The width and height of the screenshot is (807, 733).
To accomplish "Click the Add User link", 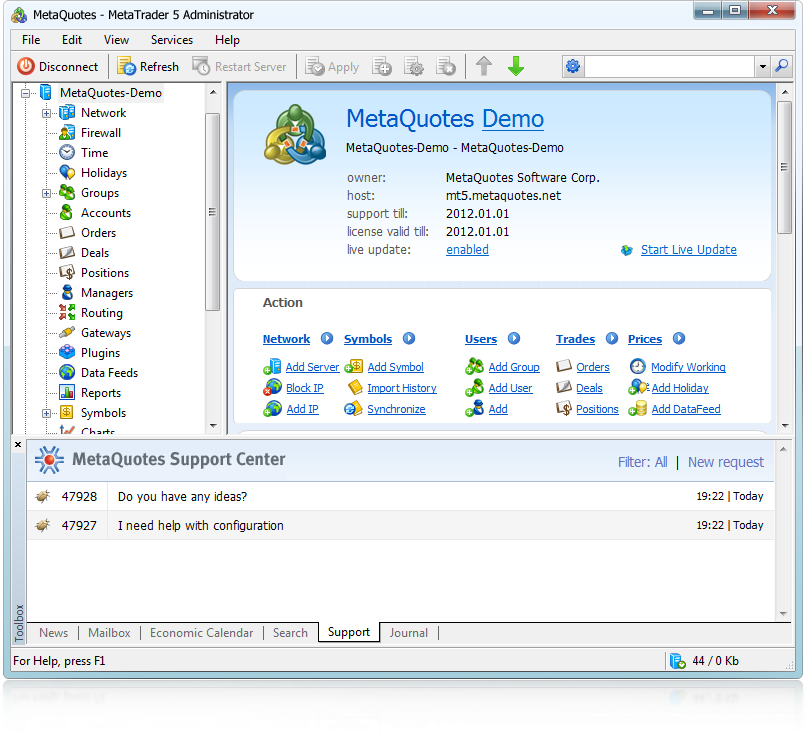I will click(511, 388).
